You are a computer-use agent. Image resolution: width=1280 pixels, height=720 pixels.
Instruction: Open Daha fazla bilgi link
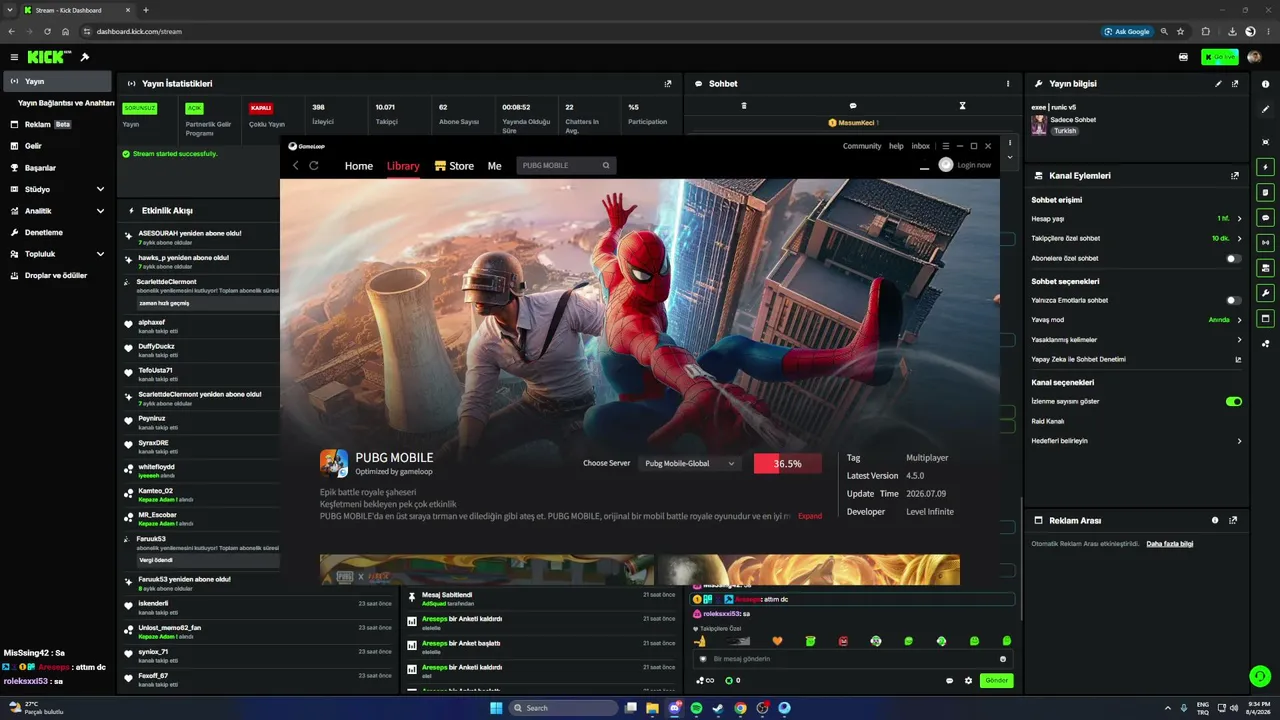point(1169,544)
